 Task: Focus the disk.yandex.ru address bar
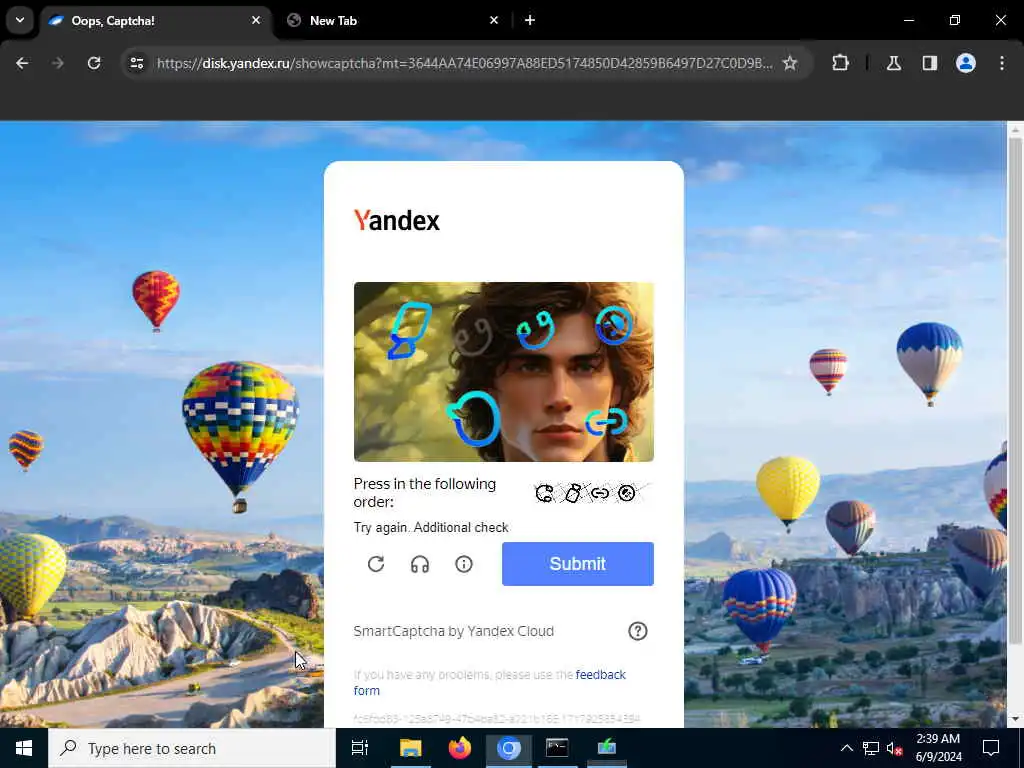click(464, 63)
